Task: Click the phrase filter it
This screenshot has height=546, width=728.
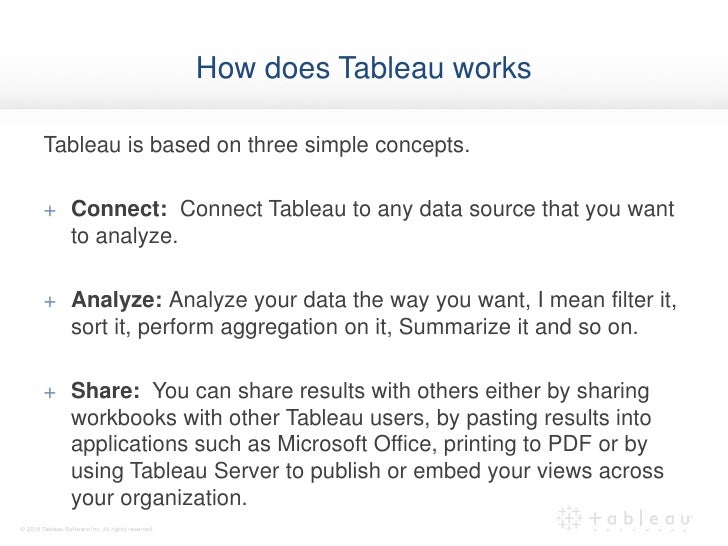Action: click(x=644, y=300)
